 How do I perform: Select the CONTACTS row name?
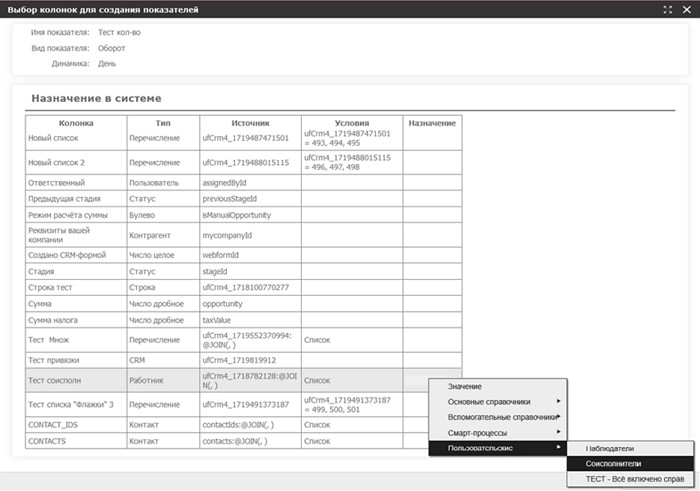pyautogui.click(x=47, y=441)
